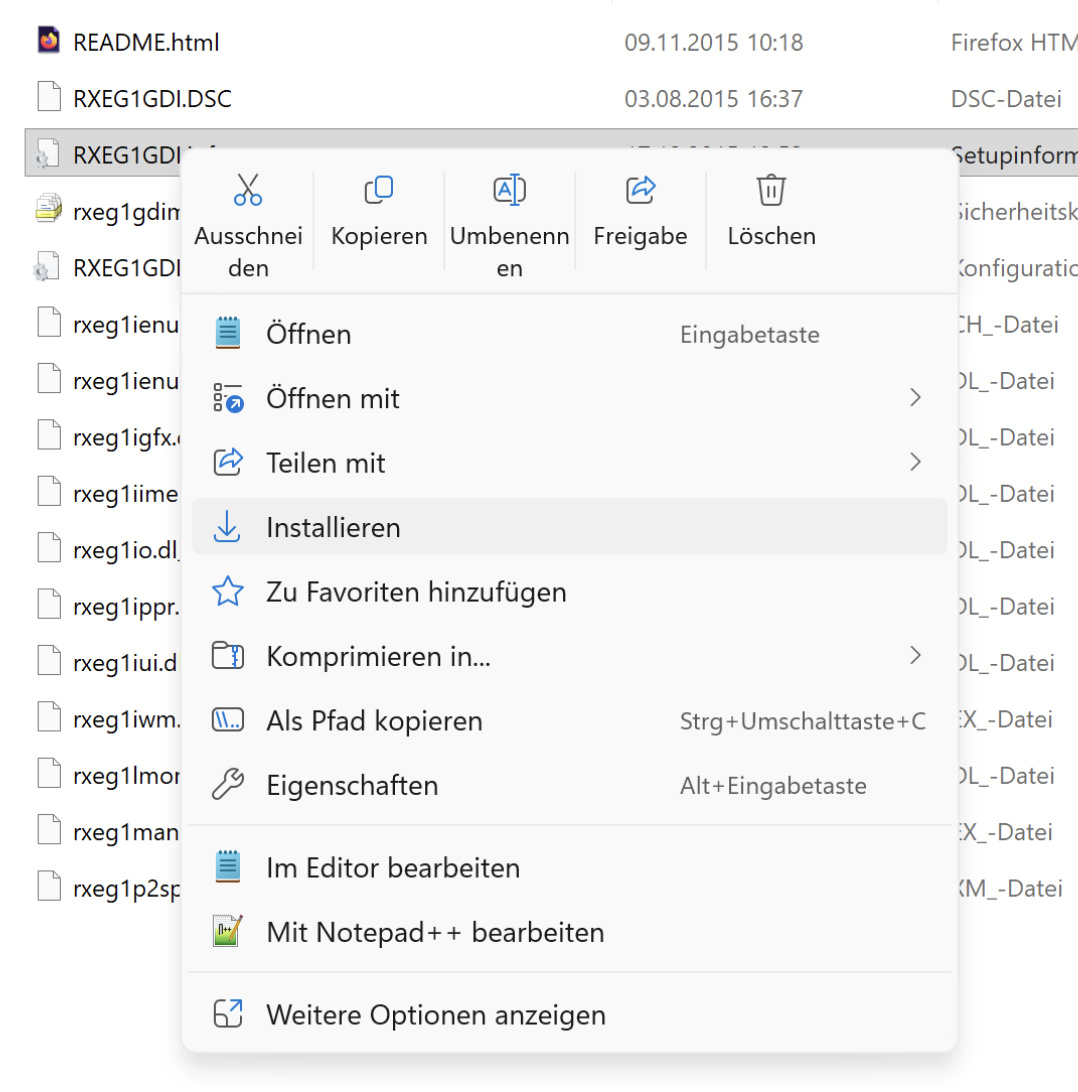Click the DSC-Datei type cell
The height and width of the screenshot is (1092, 1078).
pos(1006,99)
